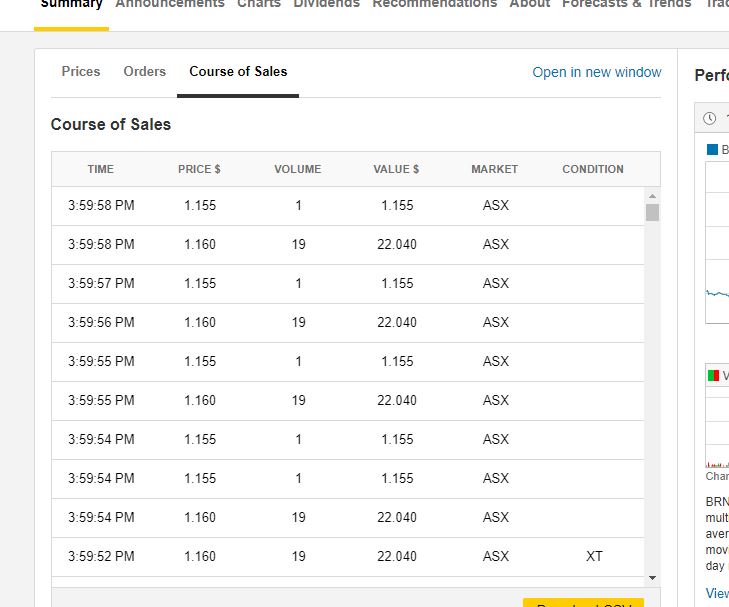Open the Recommendations section
The height and width of the screenshot is (607, 729).
[x=434, y=4]
